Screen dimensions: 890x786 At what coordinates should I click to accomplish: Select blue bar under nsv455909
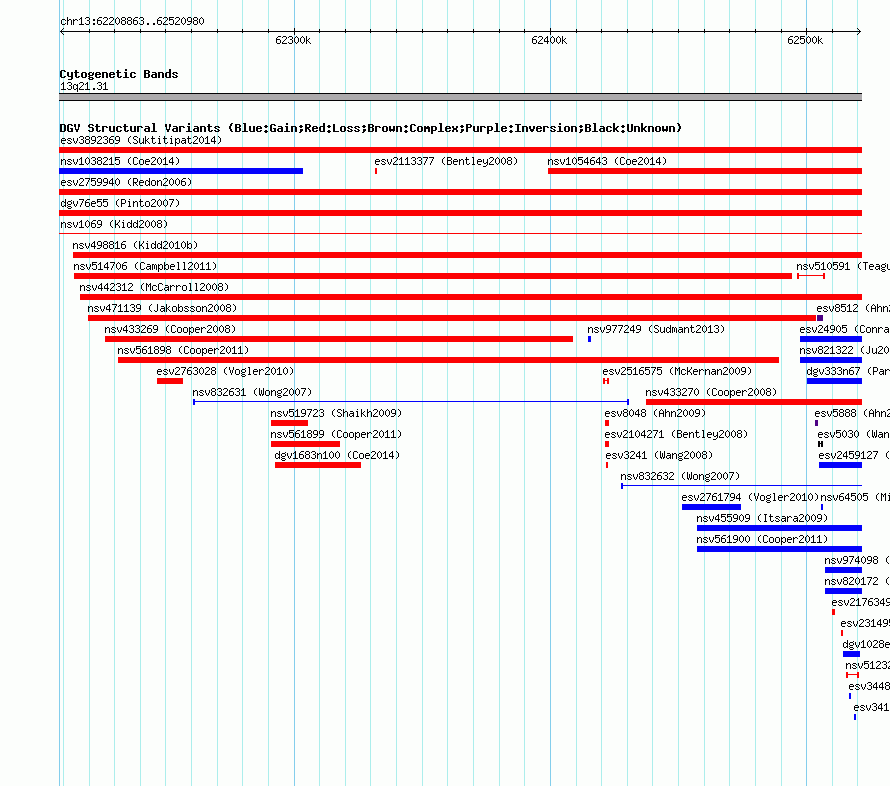pos(779,528)
